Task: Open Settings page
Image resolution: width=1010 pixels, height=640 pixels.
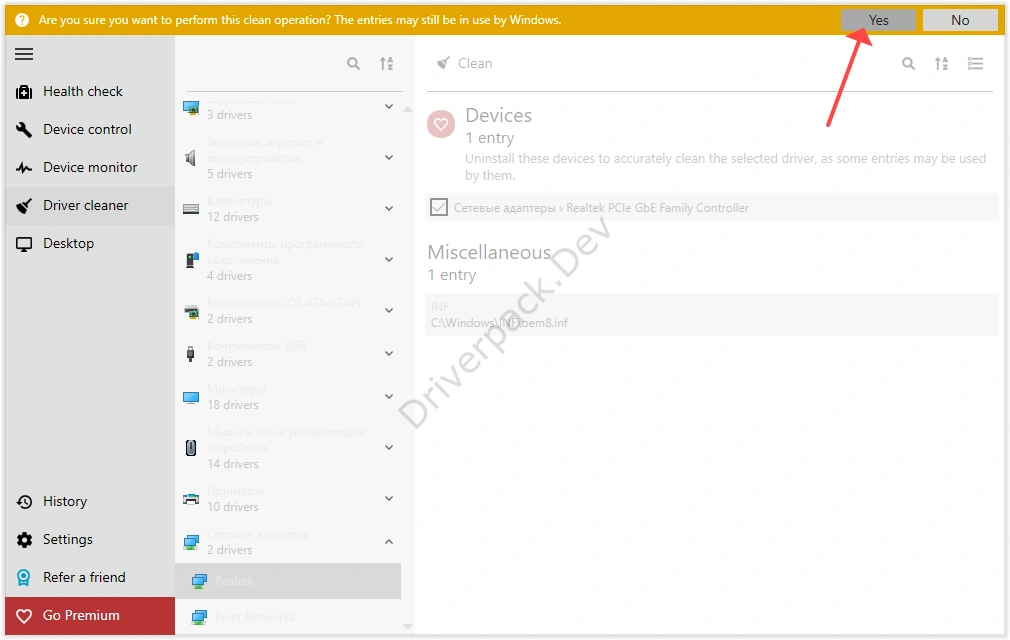Action: click(90, 540)
